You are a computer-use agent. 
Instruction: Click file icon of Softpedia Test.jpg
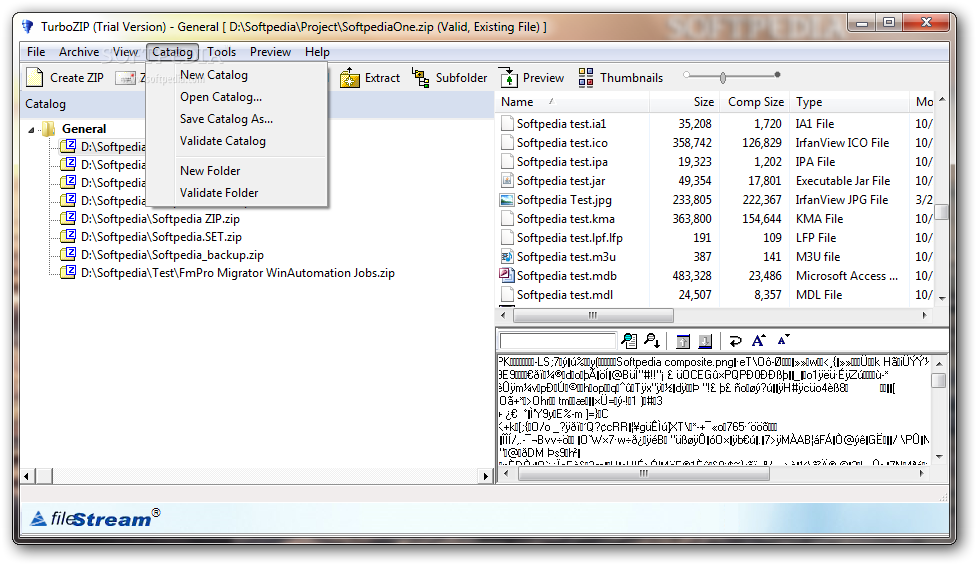click(x=507, y=200)
